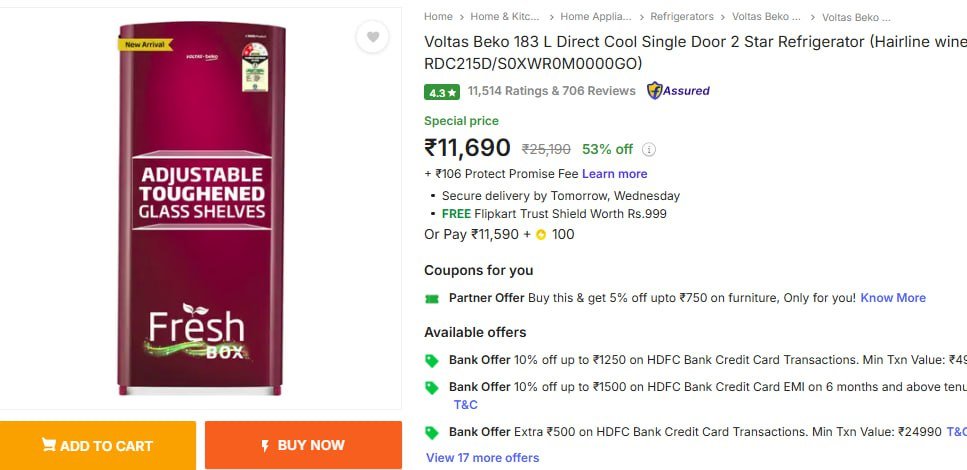Click the third Bank Offer tag icon
The height and width of the screenshot is (470, 967).
[432, 432]
